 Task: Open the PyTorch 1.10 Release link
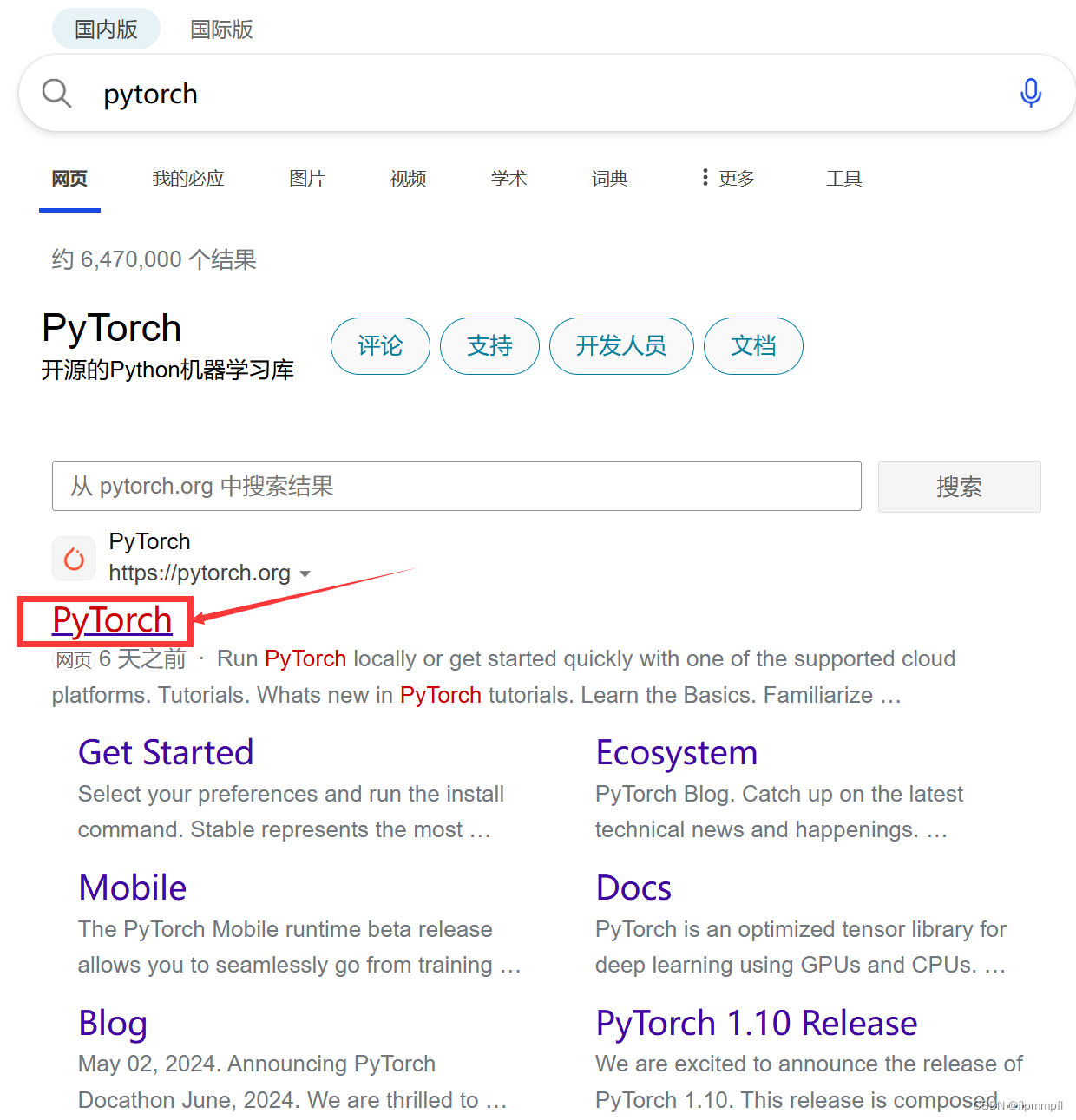pos(757,1023)
